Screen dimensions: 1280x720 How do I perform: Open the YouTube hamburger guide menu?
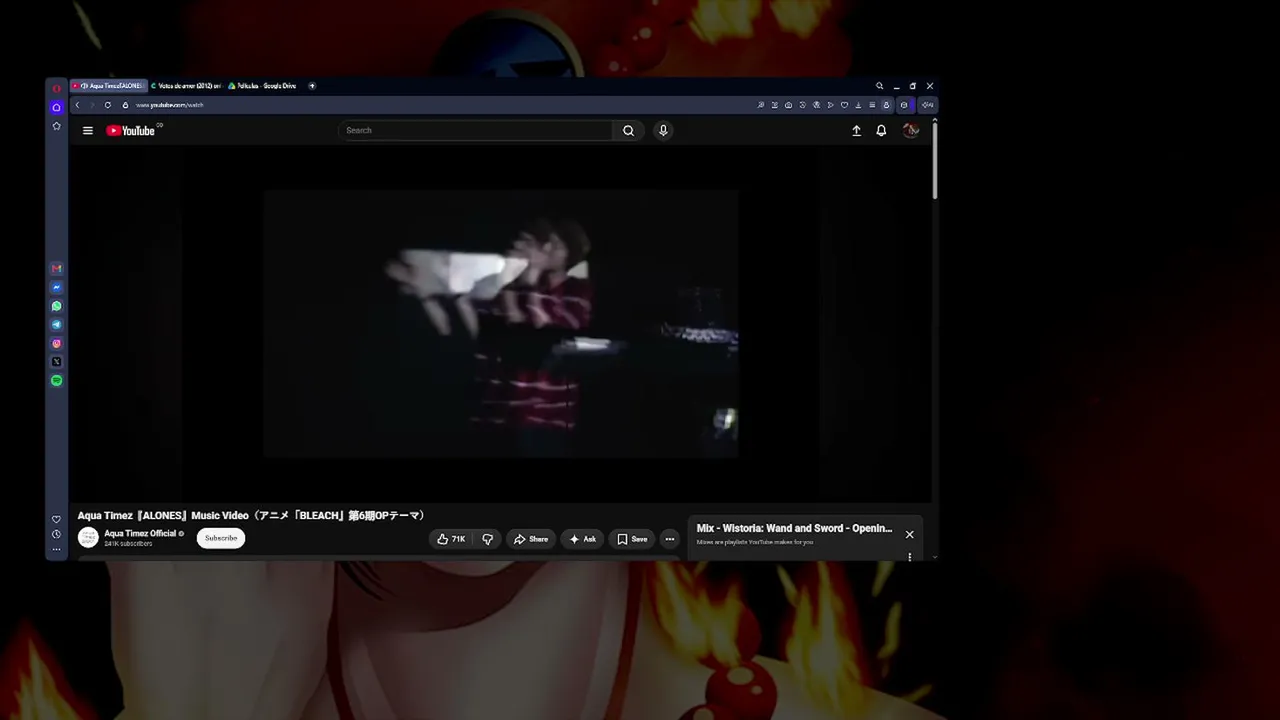pos(88,131)
